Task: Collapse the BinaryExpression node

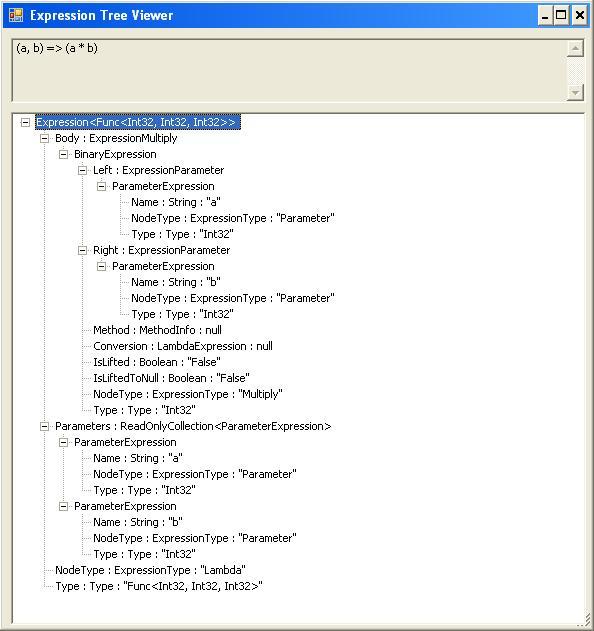Action: pyautogui.click(x=63, y=155)
